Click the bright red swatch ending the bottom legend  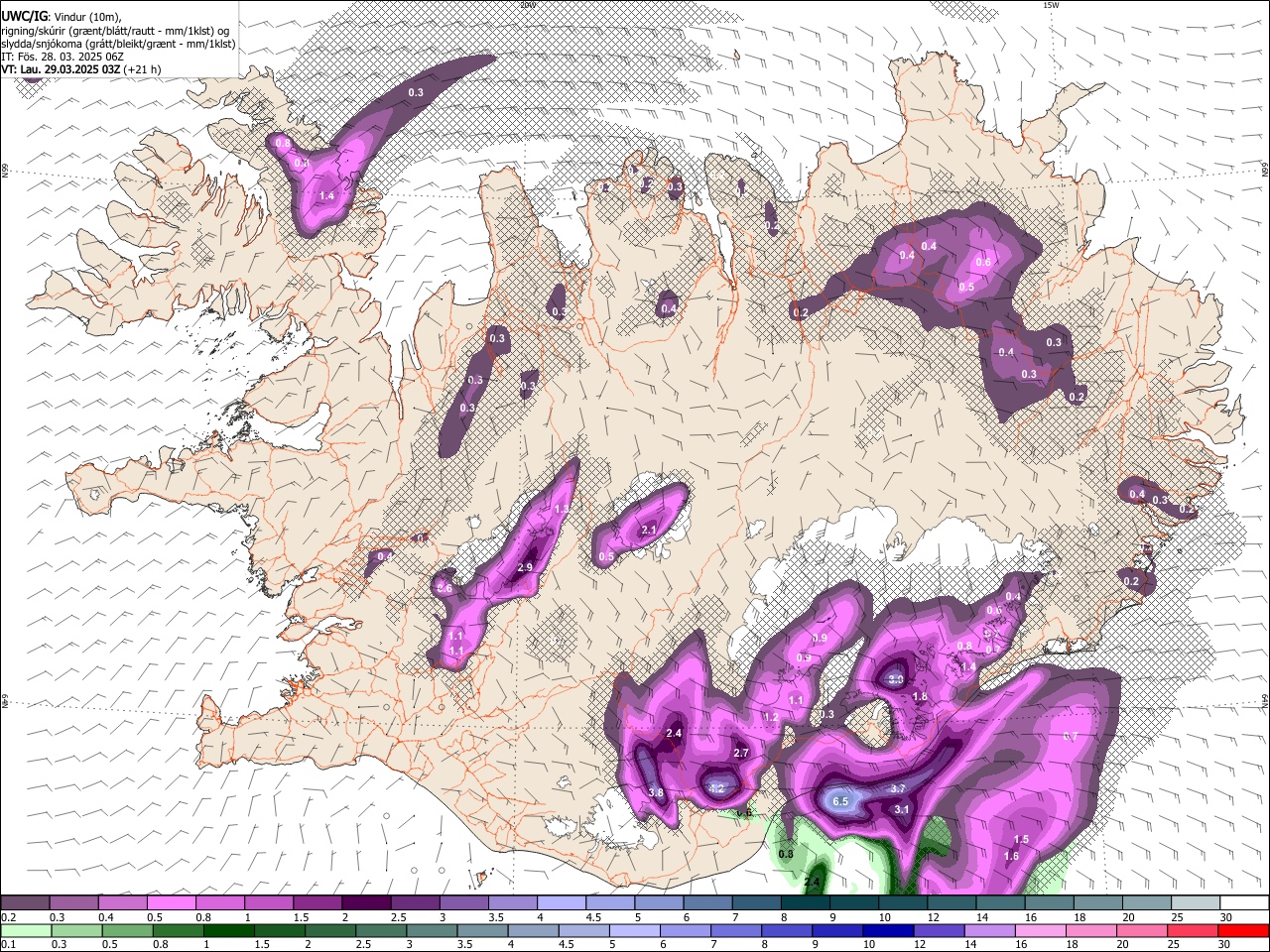1242,930
